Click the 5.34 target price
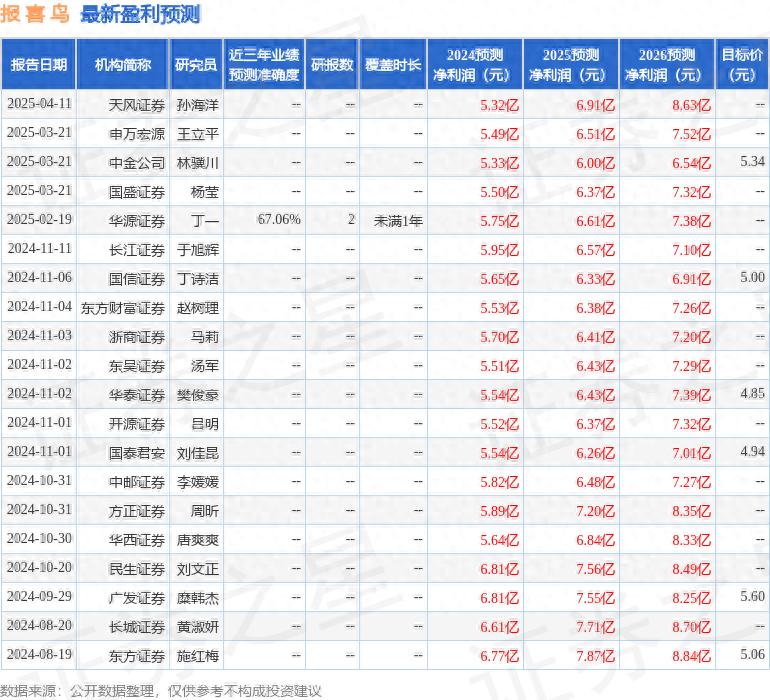Screen dimensions: 770x700 pos(752,161)
